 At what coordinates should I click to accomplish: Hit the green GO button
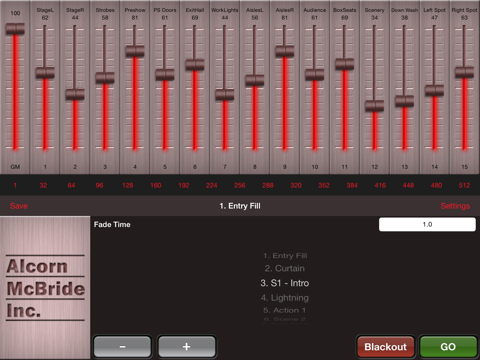[448, 347]
